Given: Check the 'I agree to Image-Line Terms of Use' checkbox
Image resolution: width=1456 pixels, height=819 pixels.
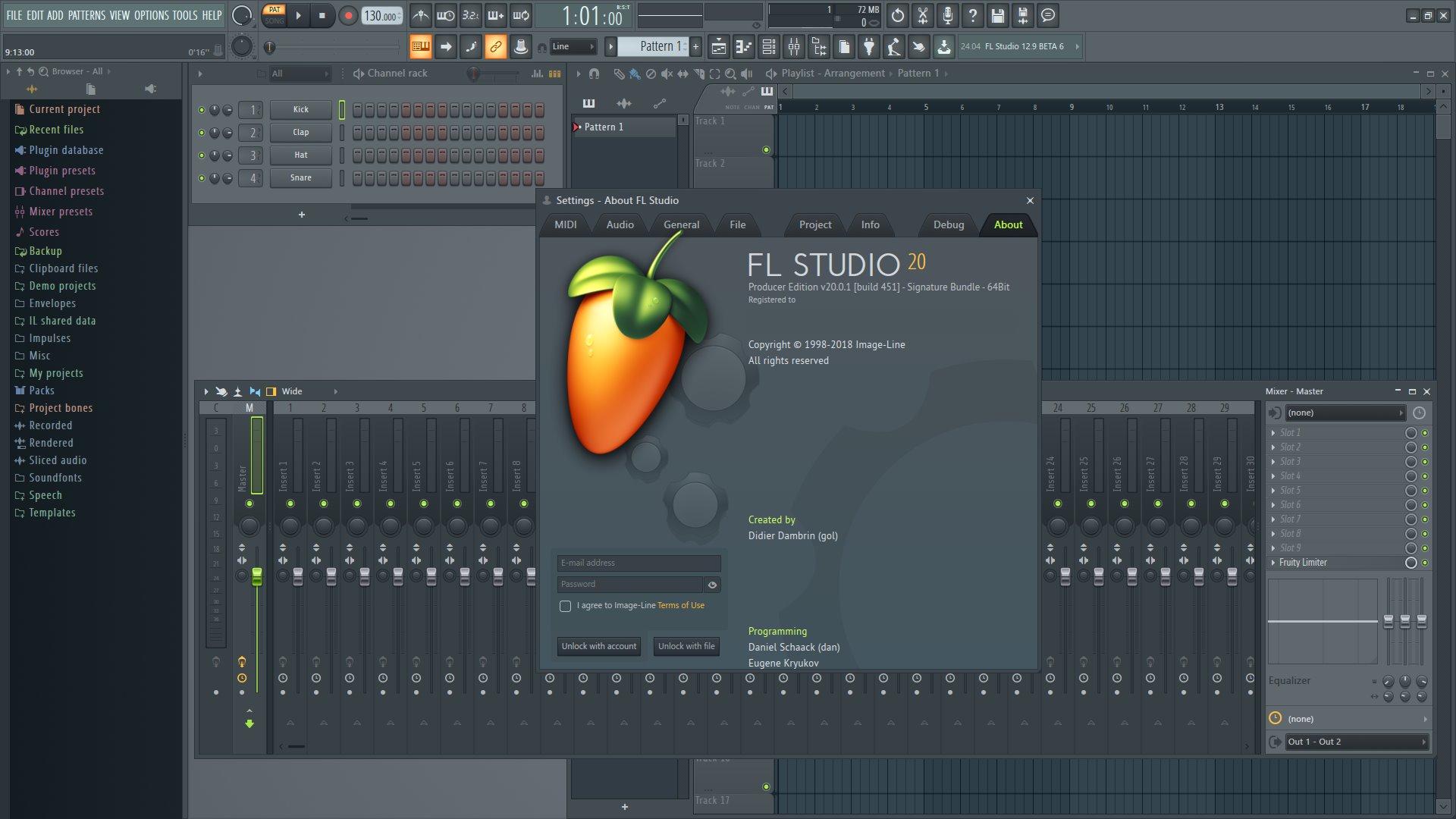Looking at the screenshot, I should [564, 605].
